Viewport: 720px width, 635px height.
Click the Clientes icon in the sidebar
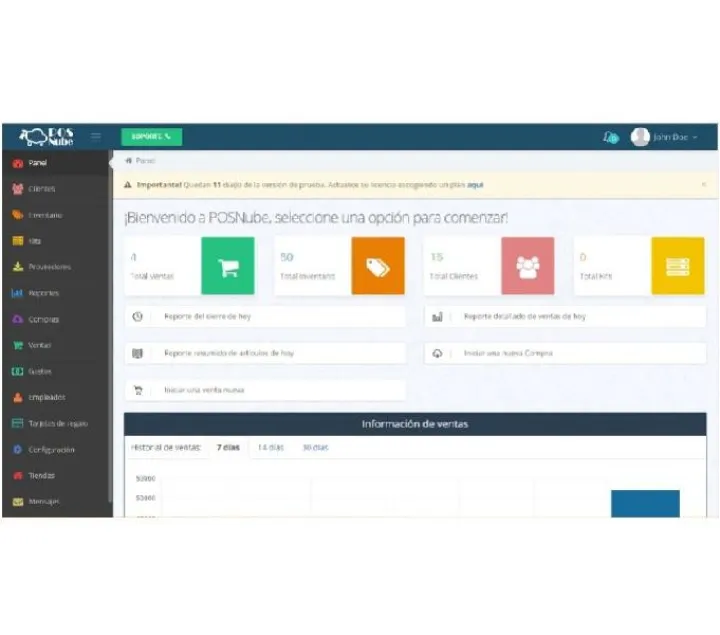[18, 189]
